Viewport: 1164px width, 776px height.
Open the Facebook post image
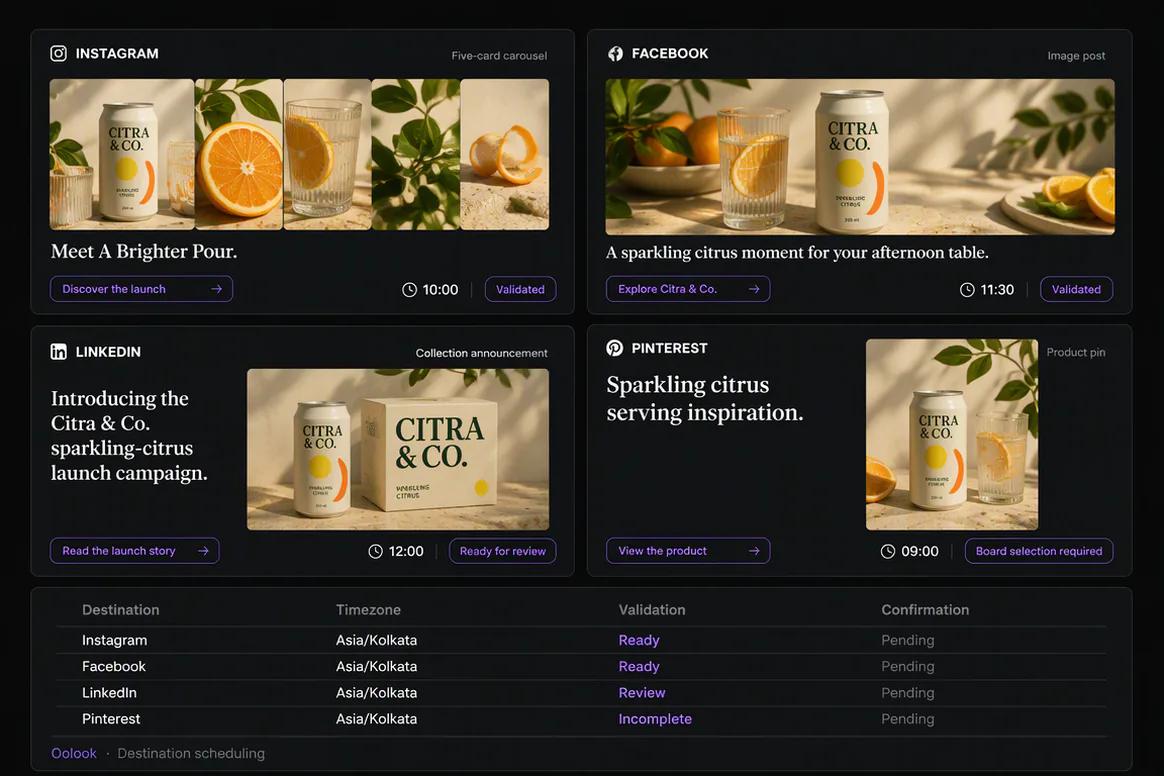(x=860, y=157)
